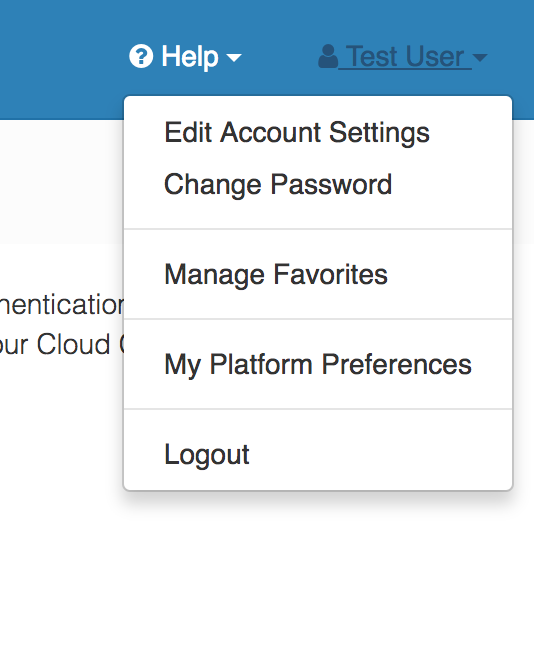Click the Test User name link
Image resolution: width=534 pixels, height=668 pixels.
[405, 57]
